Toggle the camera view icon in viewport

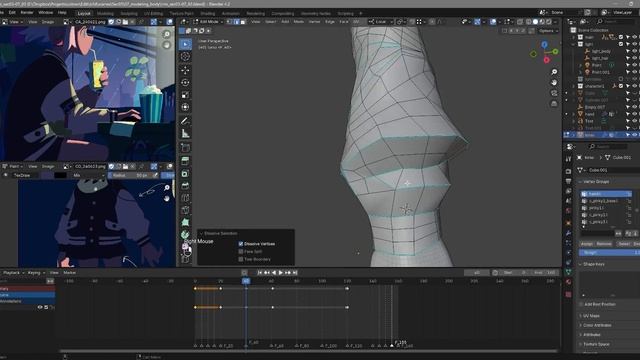pos(554,93)
